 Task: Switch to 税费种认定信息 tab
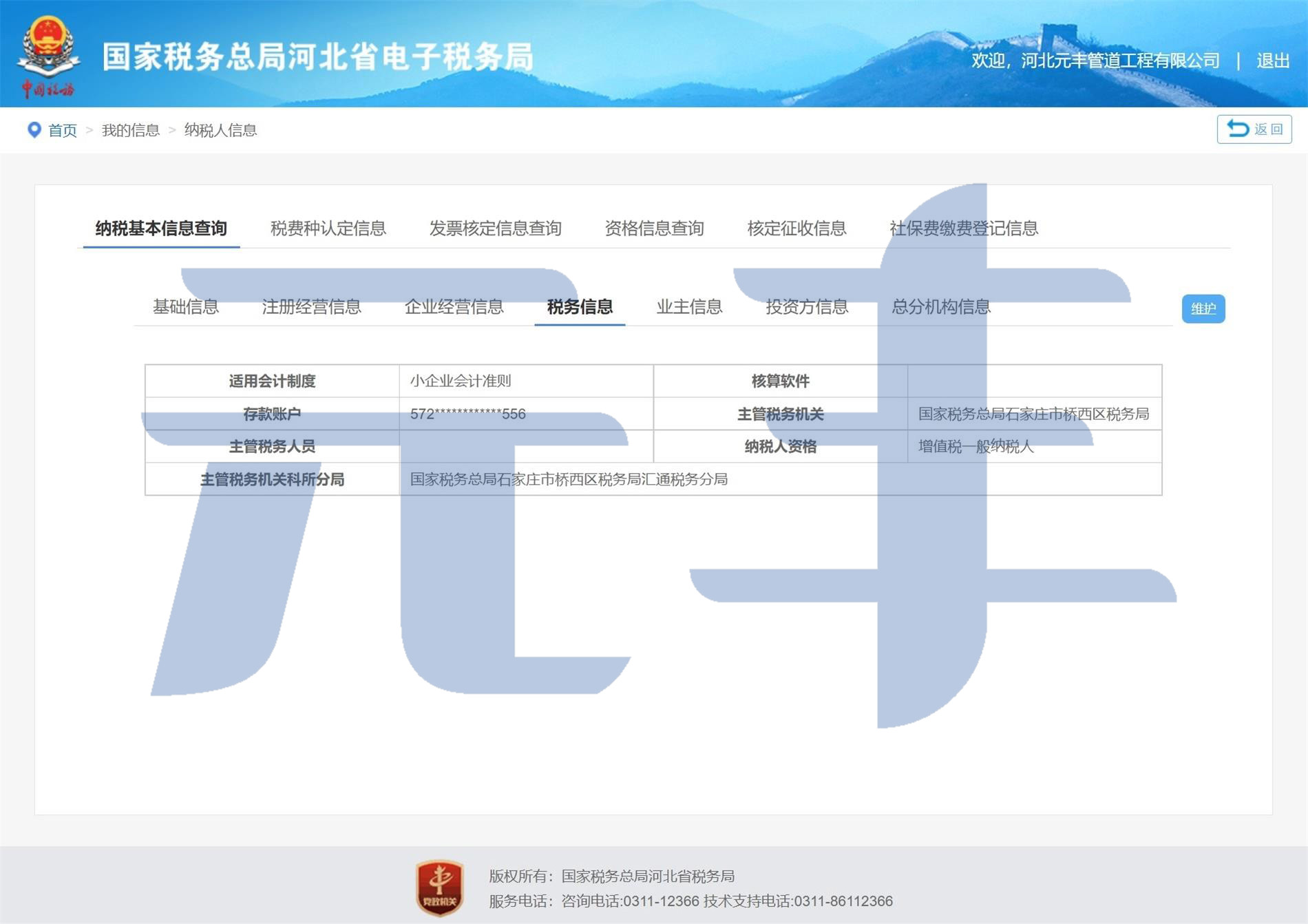coord(328,229)
